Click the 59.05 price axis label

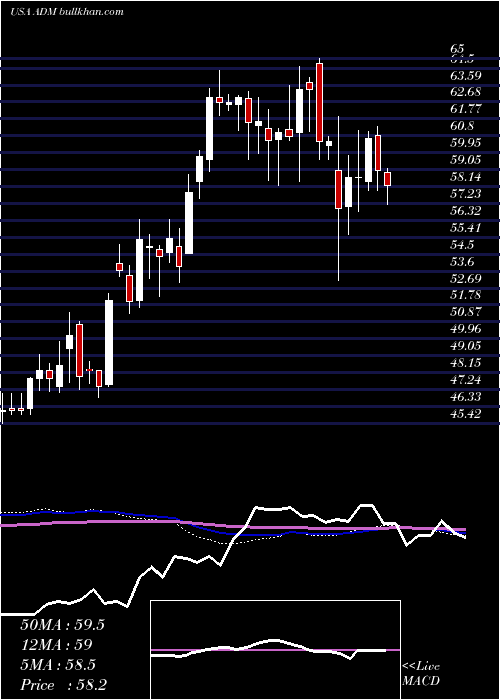[466, 160]
